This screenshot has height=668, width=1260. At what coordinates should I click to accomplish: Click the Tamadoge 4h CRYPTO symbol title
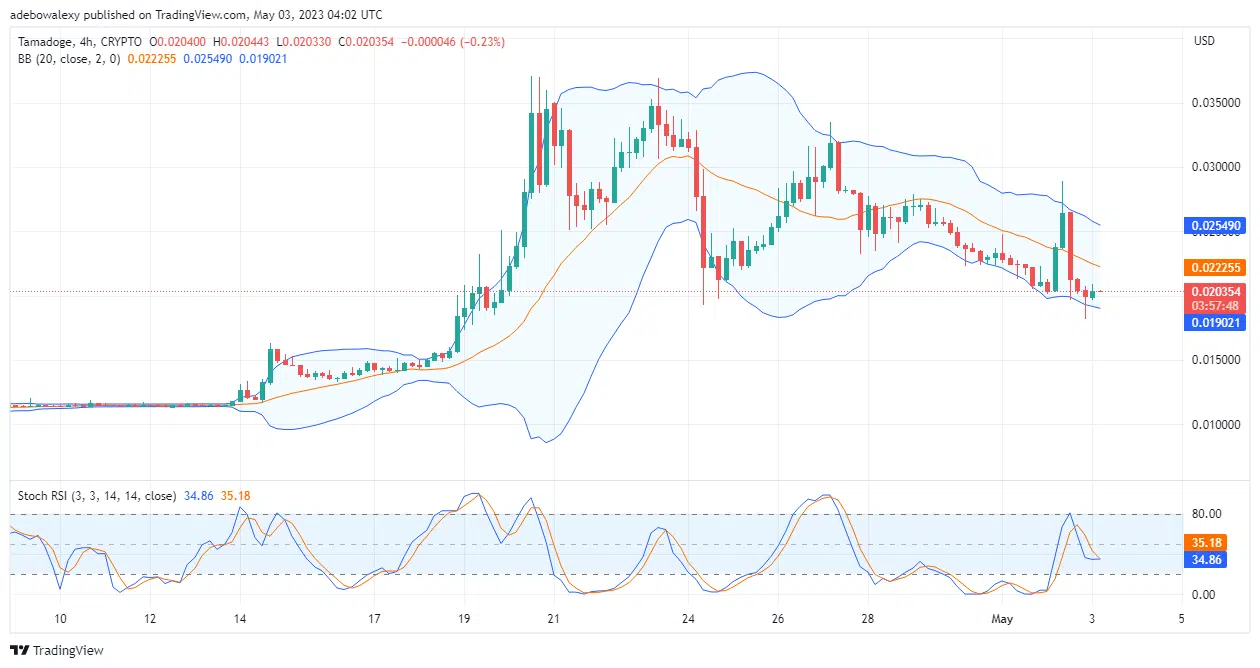click(80, 42)
